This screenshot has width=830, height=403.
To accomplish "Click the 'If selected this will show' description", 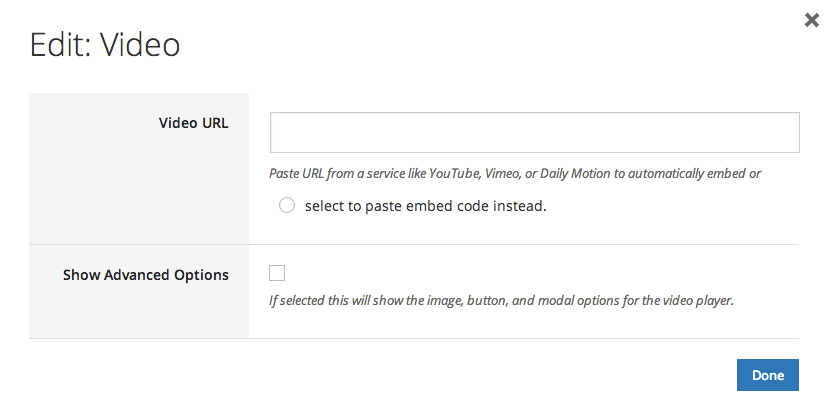I will [502, 300].
